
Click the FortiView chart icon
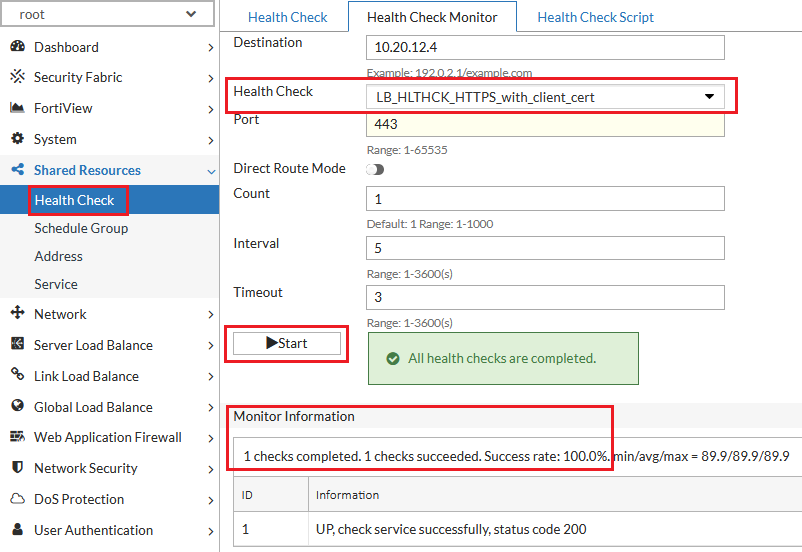[17, 108]
